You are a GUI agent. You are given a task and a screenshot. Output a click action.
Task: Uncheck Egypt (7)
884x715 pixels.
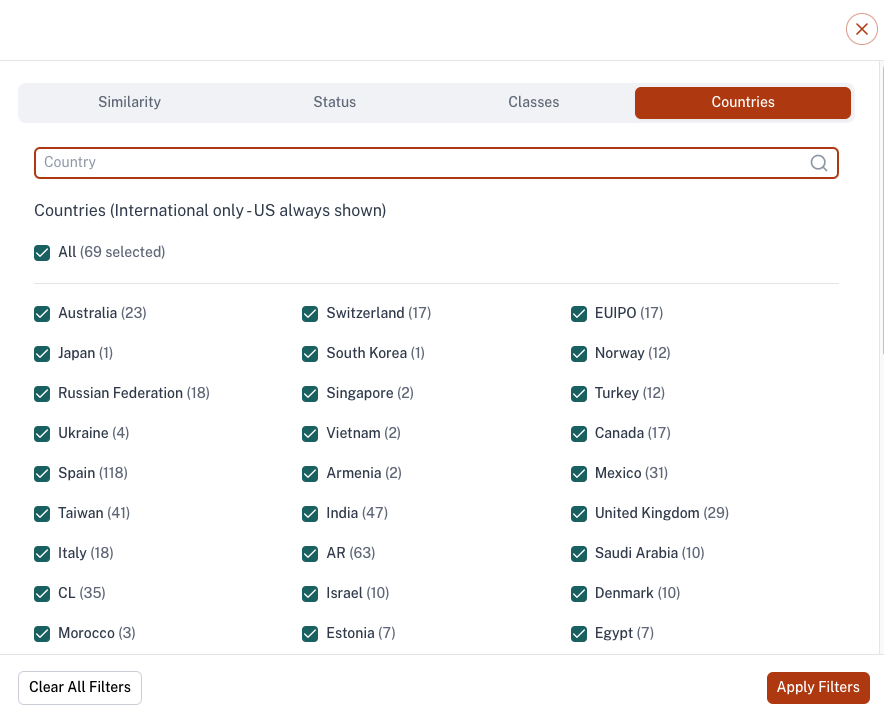point(579,634)
